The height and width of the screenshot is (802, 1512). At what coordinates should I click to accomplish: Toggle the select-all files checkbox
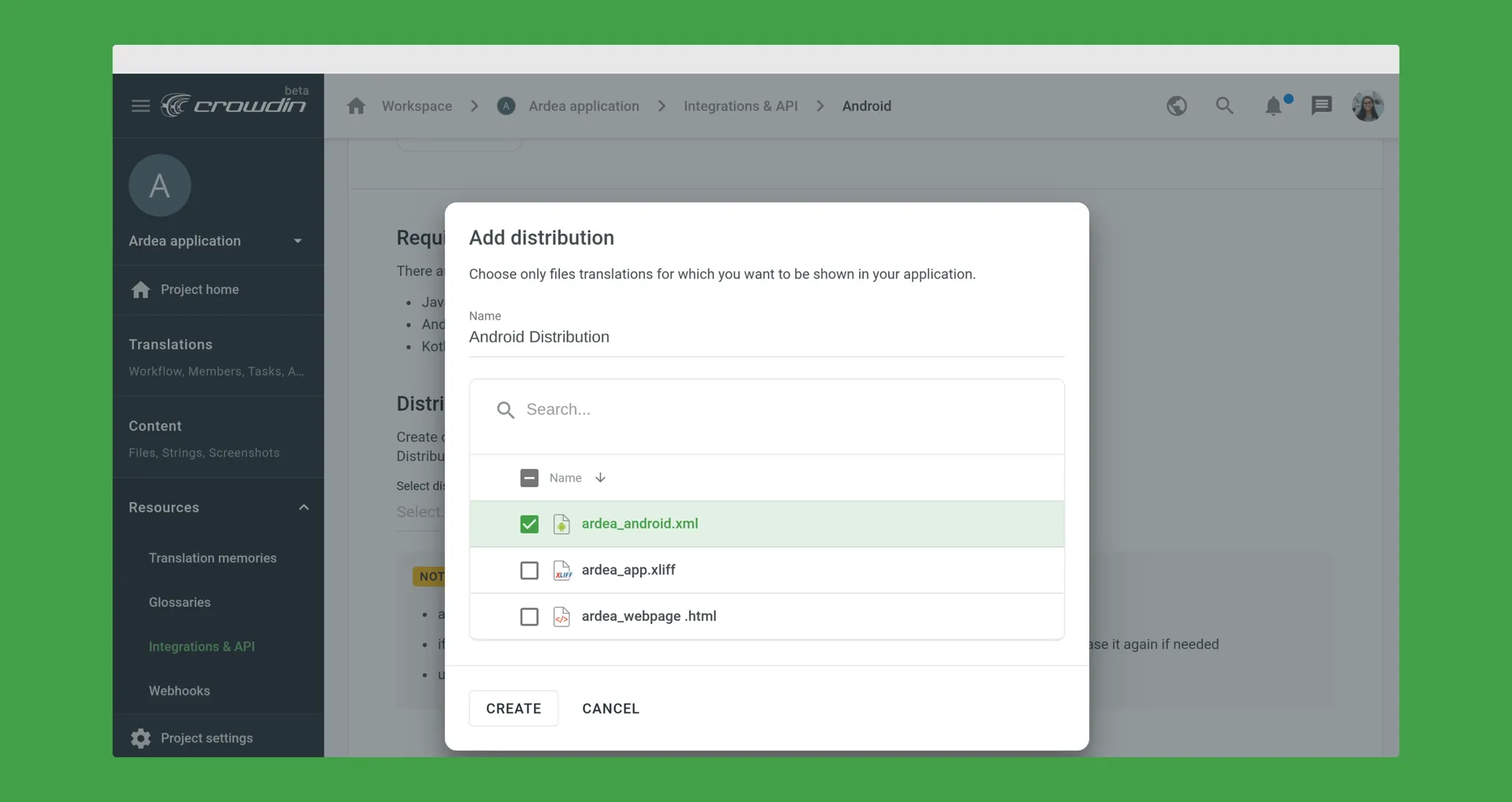pos(528,478)
